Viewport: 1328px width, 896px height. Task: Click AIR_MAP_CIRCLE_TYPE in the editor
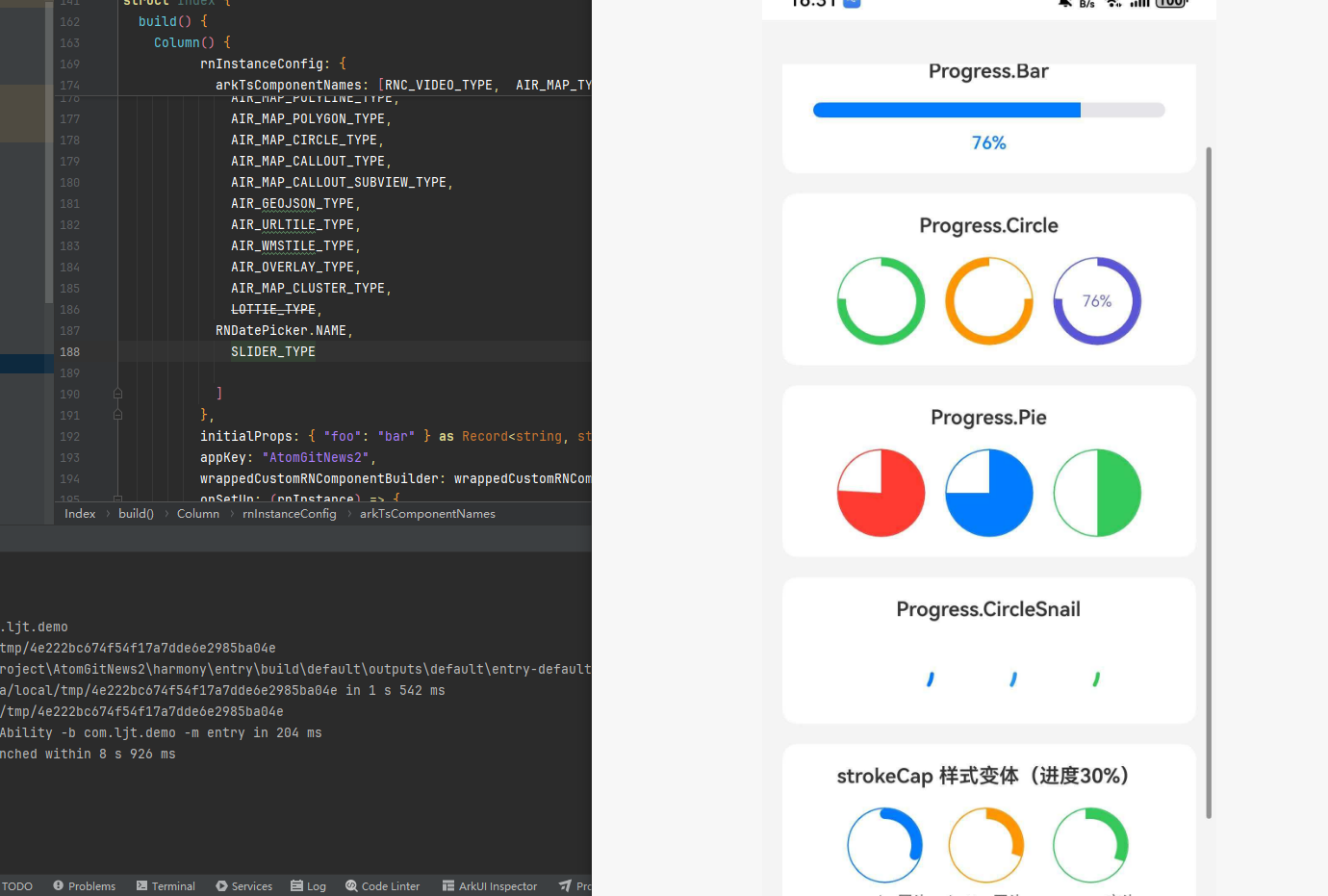pyautogui.click(x=304, y=140)
